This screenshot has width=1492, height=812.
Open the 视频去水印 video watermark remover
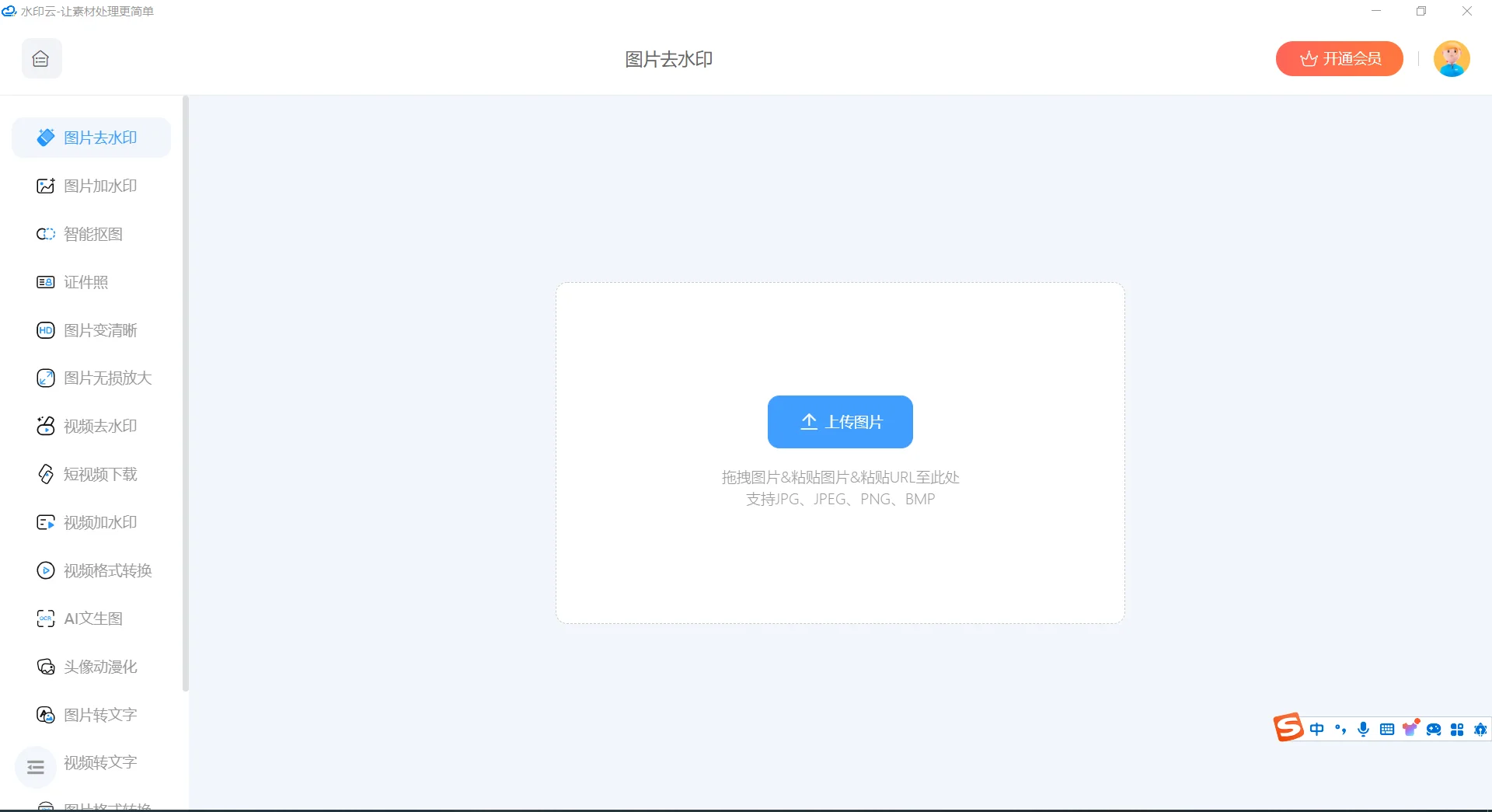click(99, 426)
